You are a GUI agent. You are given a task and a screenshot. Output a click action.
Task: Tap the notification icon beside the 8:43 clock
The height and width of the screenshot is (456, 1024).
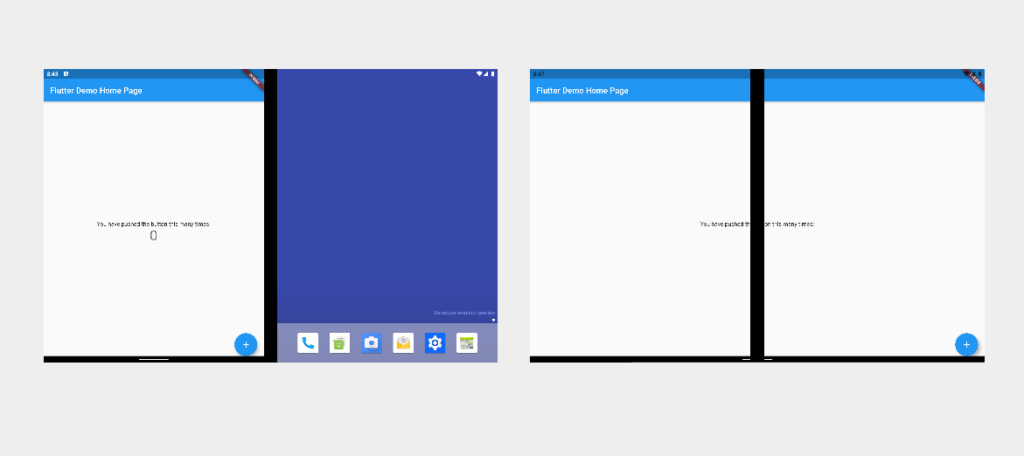coord(65,74)
